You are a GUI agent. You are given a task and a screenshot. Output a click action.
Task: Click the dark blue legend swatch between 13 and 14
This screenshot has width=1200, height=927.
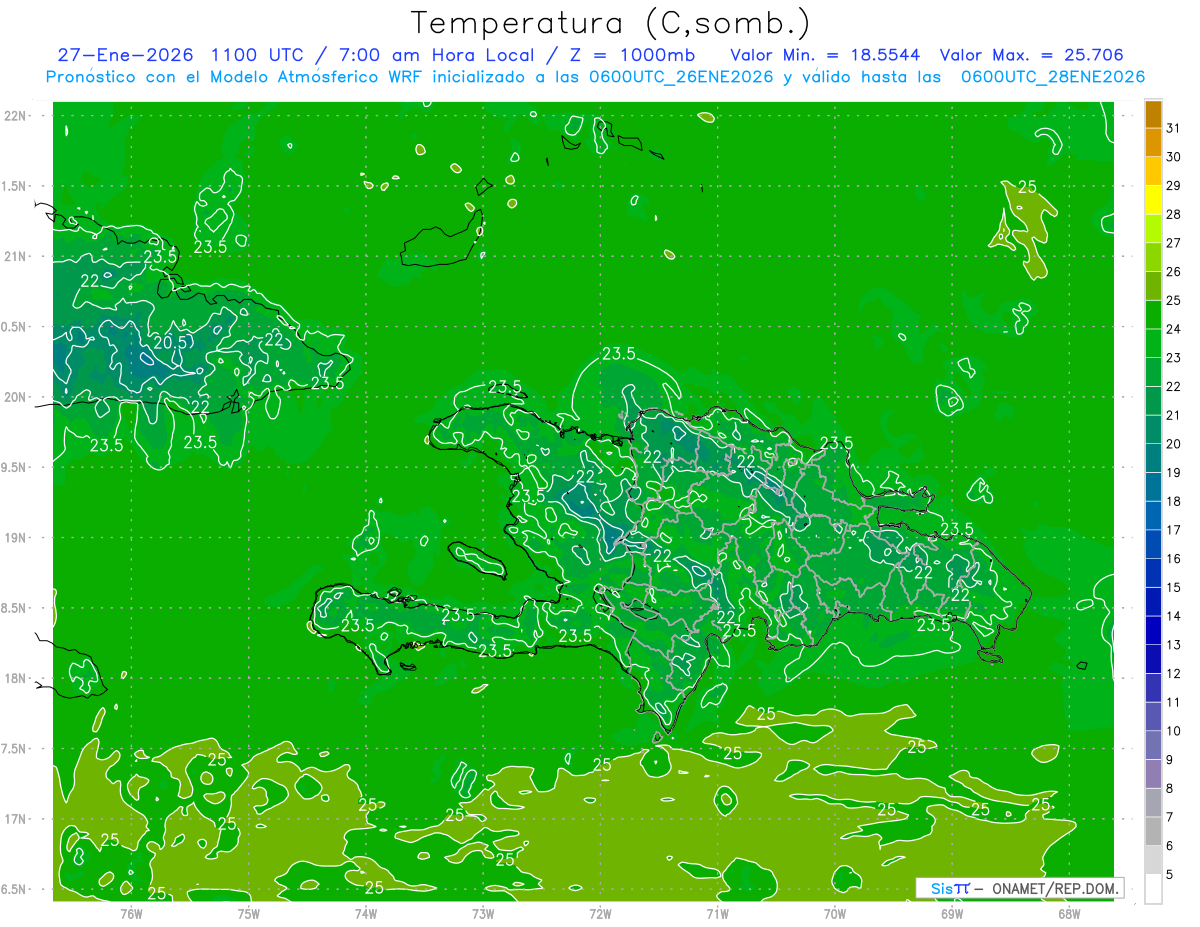pyautogui.click(x=1153, y=631)
